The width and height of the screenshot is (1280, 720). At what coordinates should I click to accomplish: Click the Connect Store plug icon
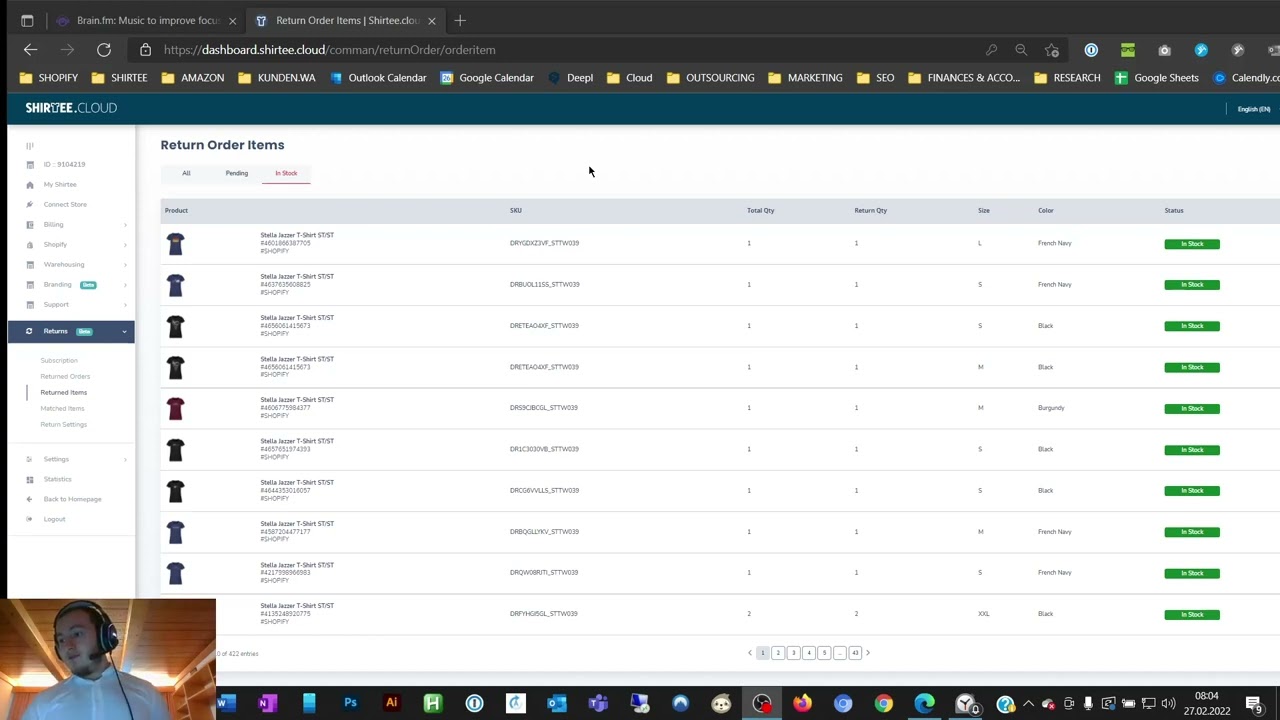click(x=30, y=205)
